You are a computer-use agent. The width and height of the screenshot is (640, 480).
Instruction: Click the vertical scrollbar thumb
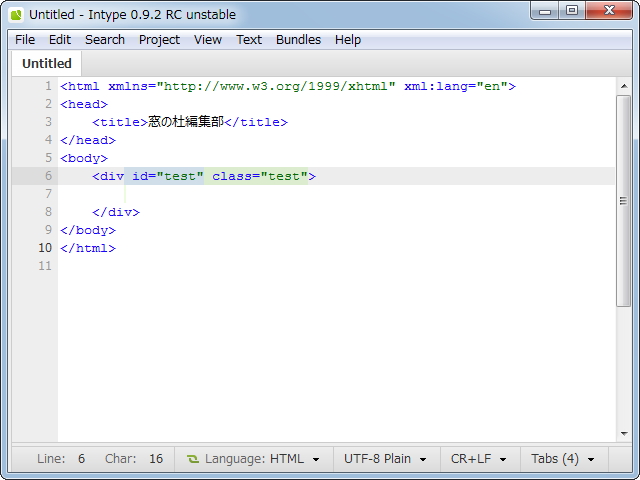pos(624,200)
